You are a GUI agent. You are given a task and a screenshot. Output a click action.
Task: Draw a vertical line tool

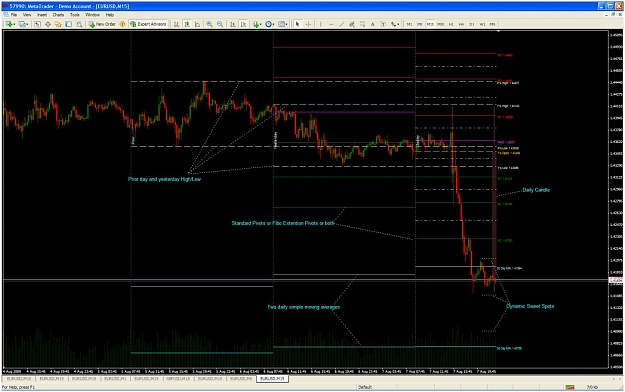pyautogui.click(x=320, y=24)
